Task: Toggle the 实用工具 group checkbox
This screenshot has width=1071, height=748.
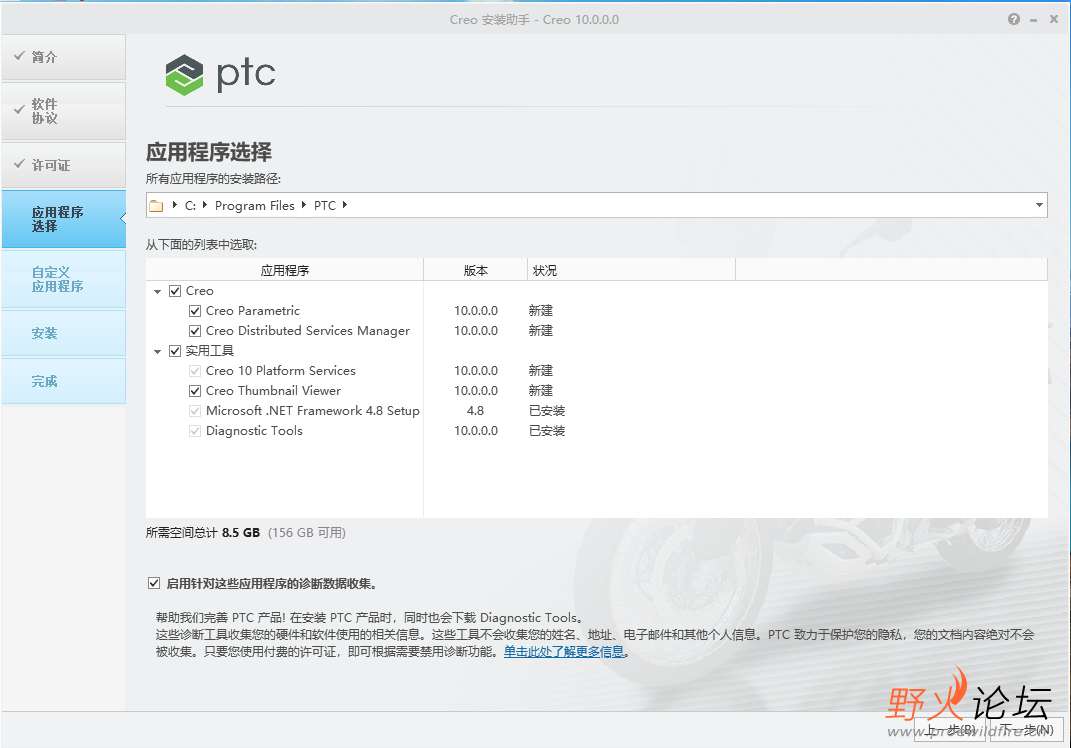Action: click(175, 351)
